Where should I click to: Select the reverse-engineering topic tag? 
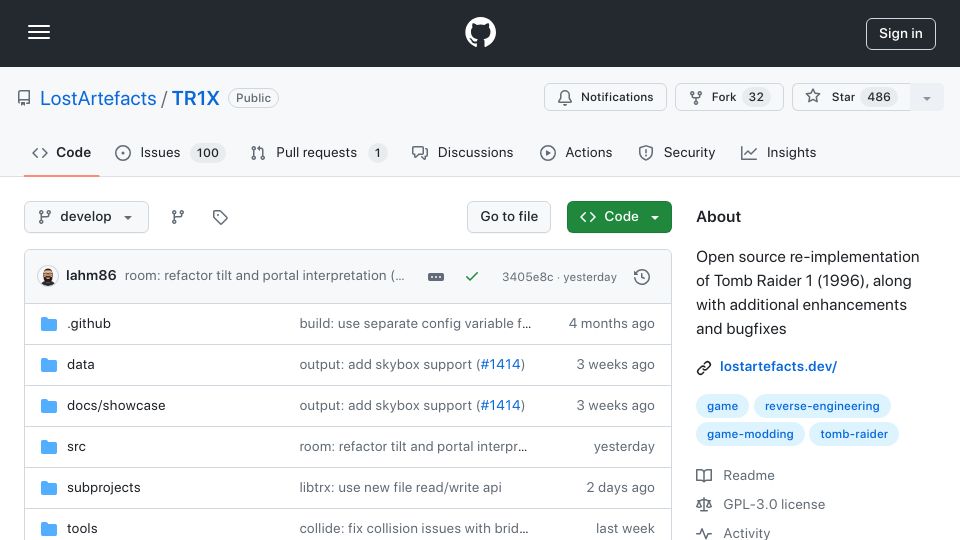point(822,406)
